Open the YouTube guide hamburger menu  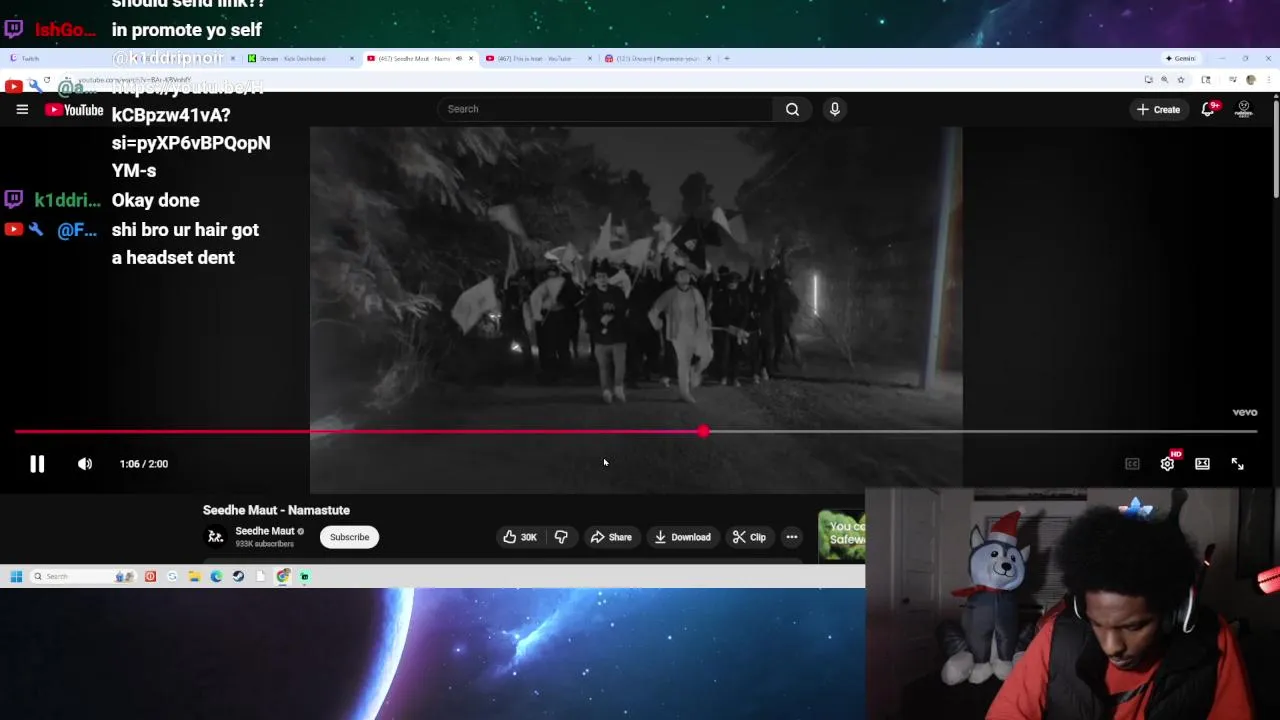(x=22, y=109)
